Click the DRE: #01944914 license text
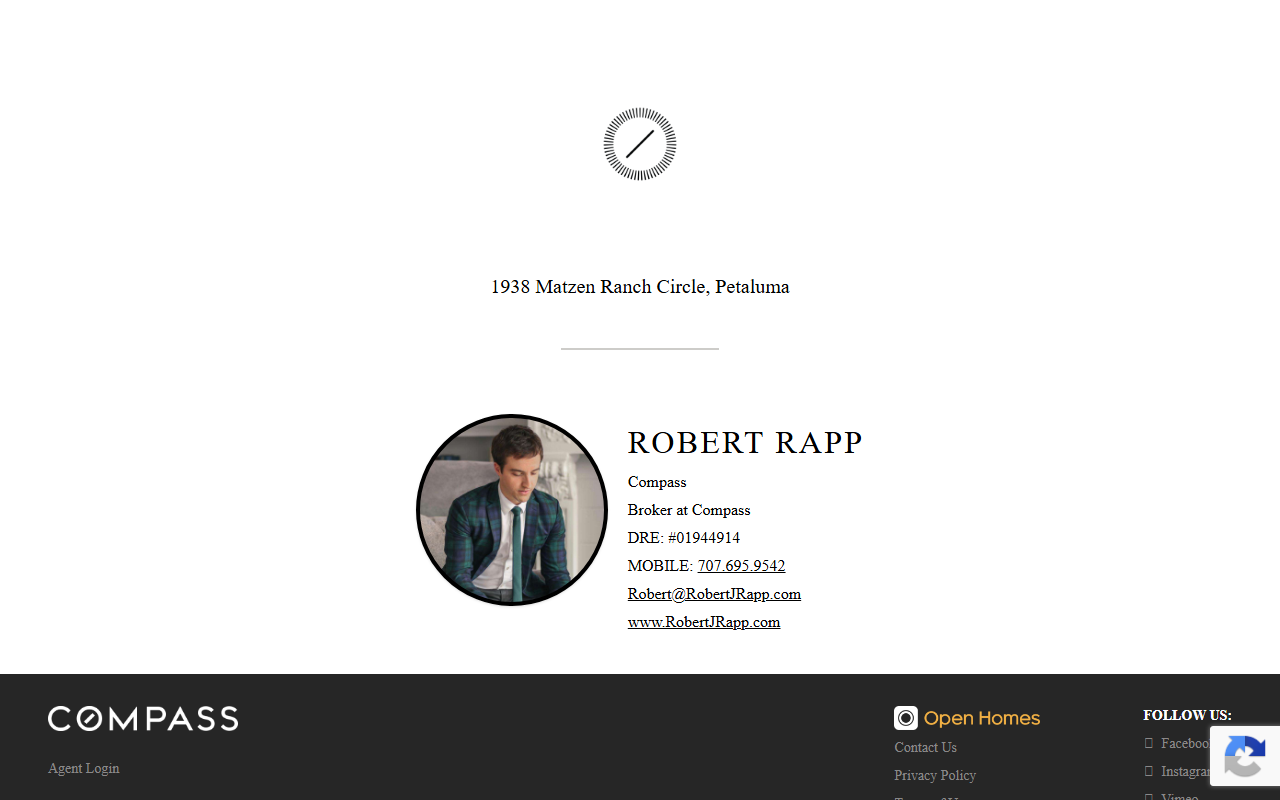Screen dimensions: 1280x800 point(684,538)
